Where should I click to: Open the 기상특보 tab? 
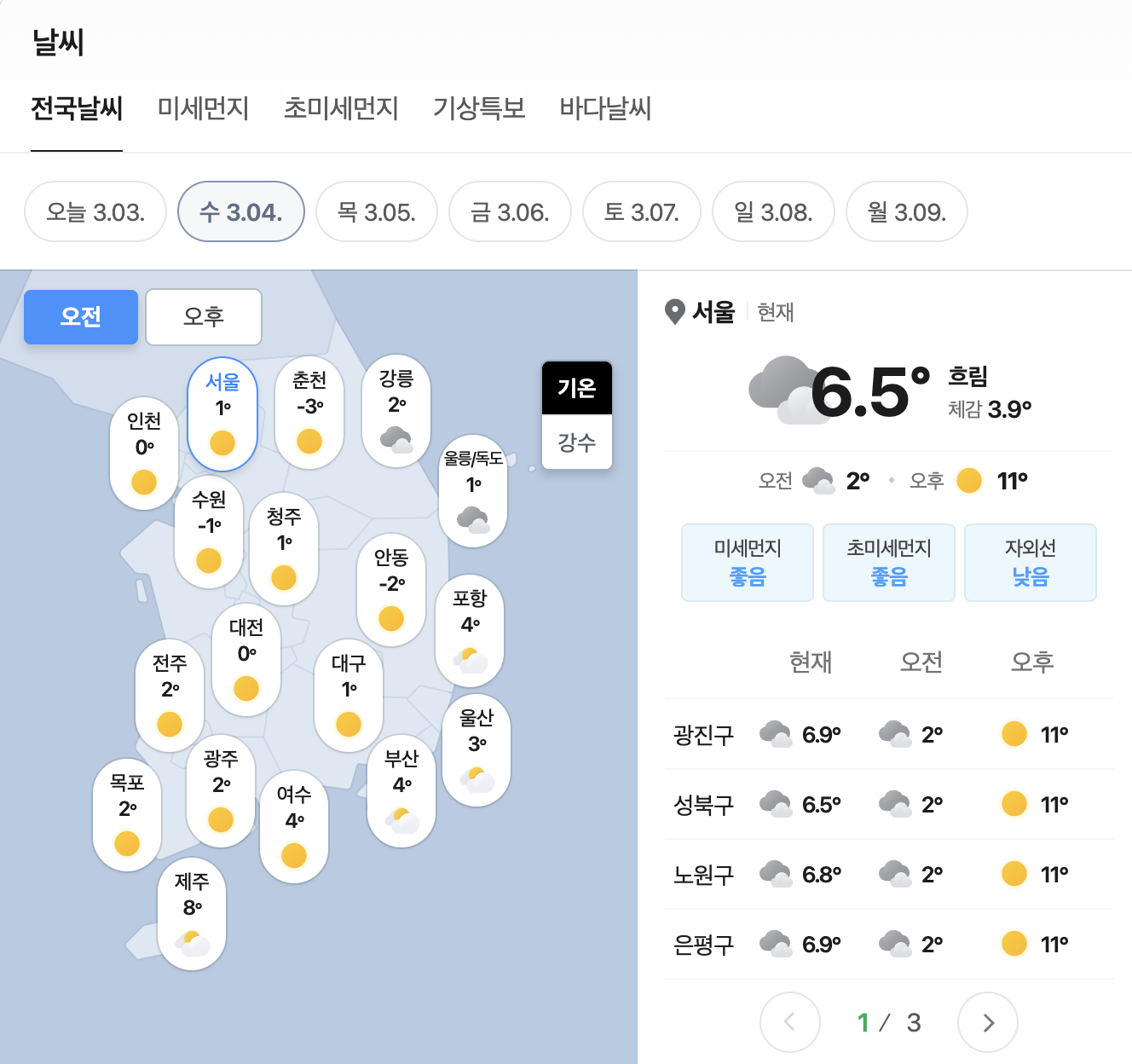point(479,108)
